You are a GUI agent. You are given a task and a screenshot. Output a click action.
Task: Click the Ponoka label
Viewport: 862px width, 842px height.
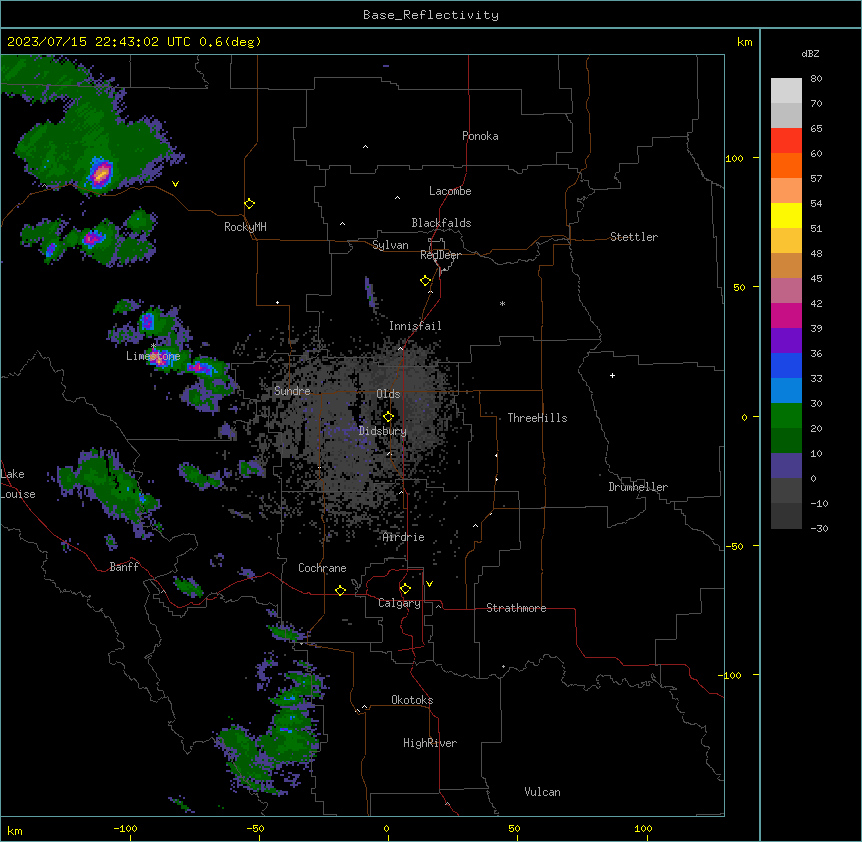(480, 136)
